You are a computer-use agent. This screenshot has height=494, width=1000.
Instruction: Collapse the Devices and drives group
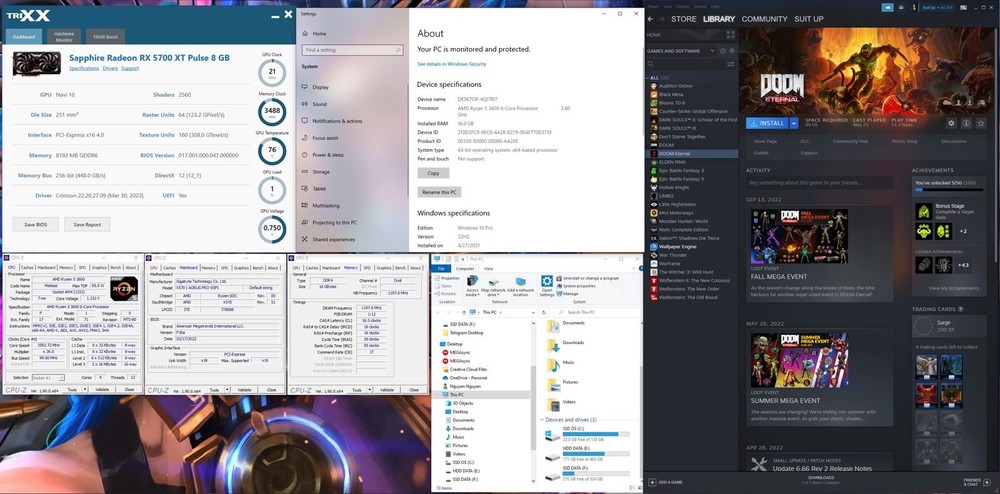541,420
